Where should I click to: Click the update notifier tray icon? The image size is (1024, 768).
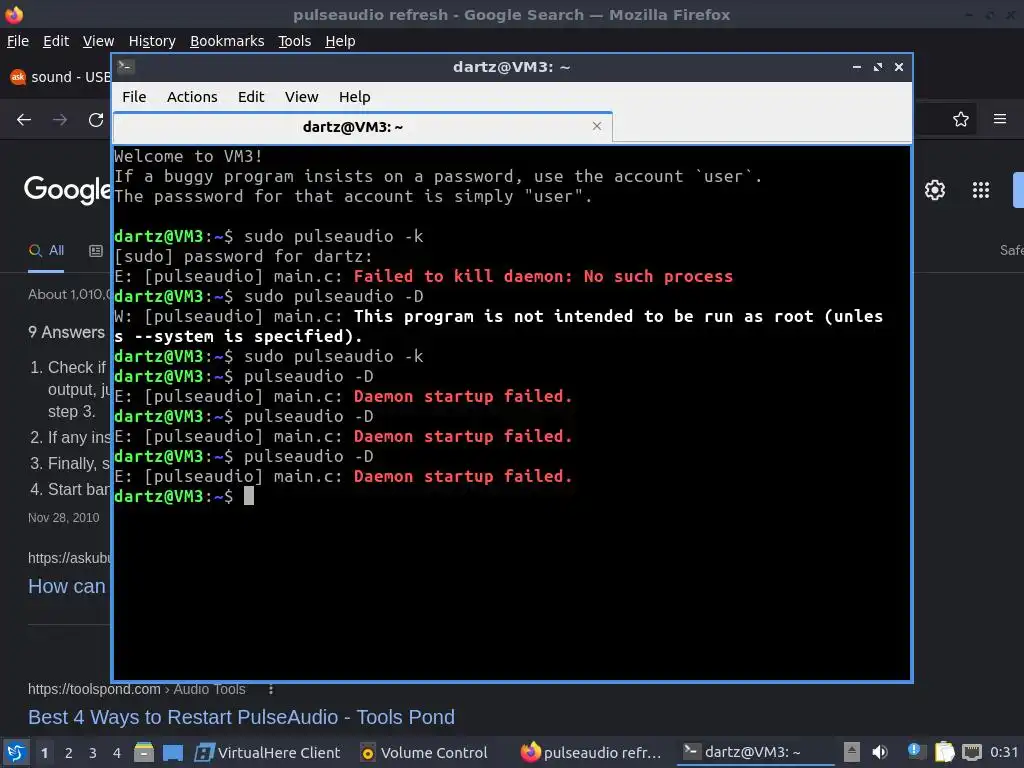click(x=914, y=751)
